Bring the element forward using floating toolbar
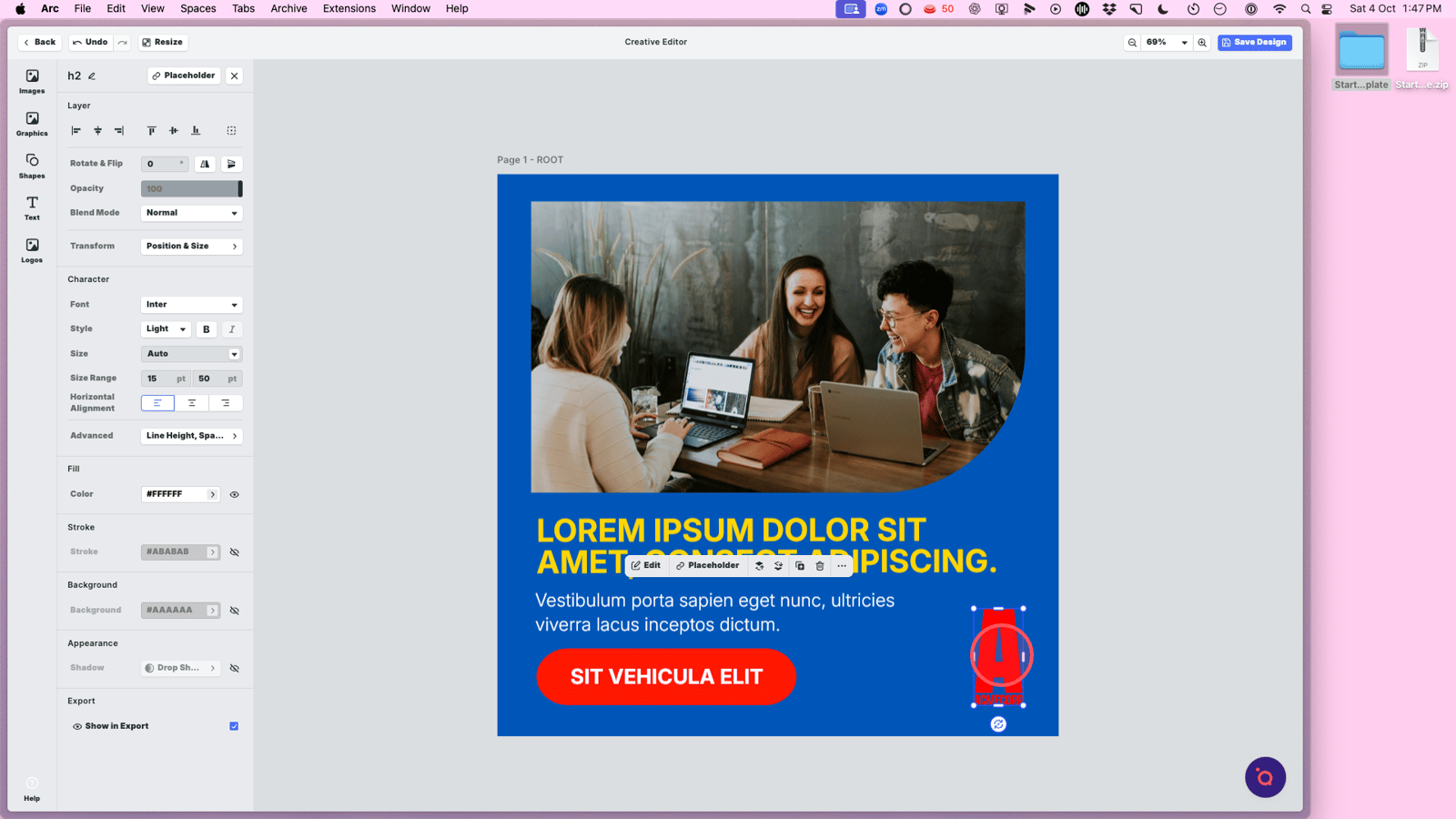1456x819 pixels. point(760,566)
